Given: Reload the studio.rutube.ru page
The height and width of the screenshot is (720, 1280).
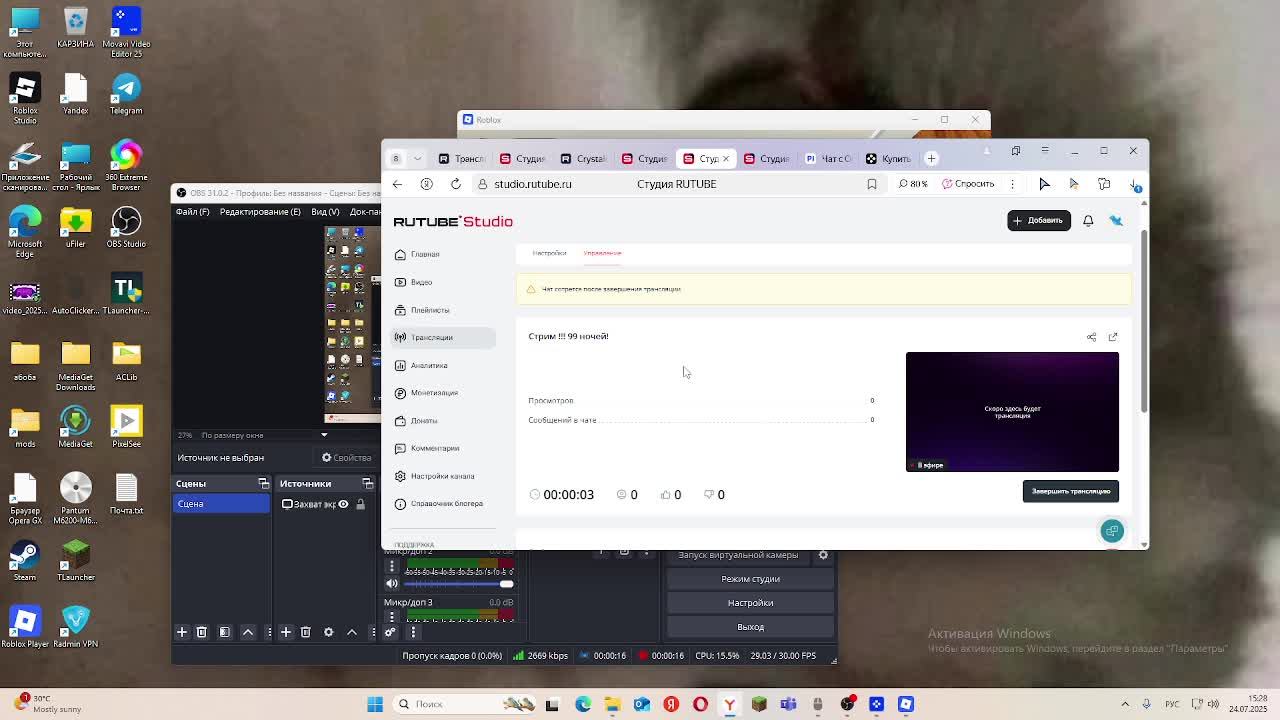Looking at the screenshot, I should click(456, 184).
